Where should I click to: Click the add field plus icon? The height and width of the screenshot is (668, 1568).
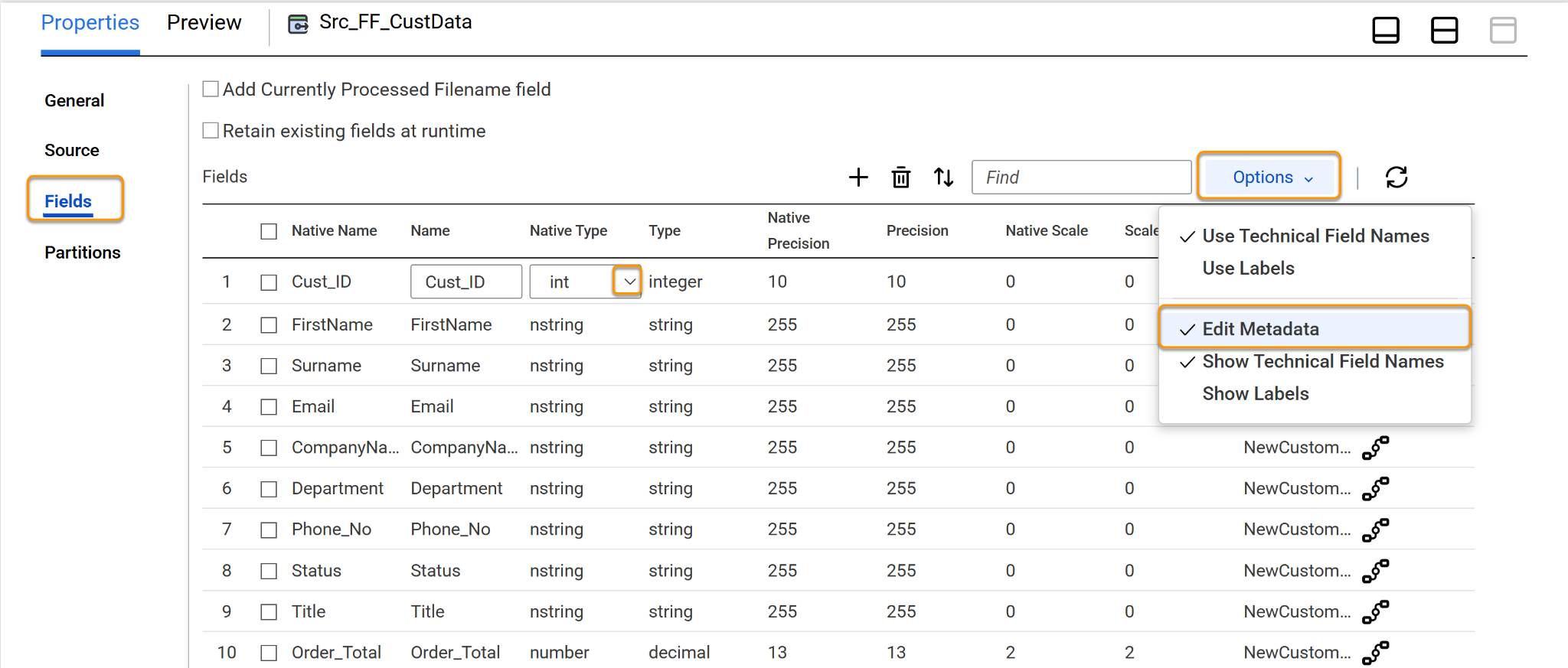[858, 178]
